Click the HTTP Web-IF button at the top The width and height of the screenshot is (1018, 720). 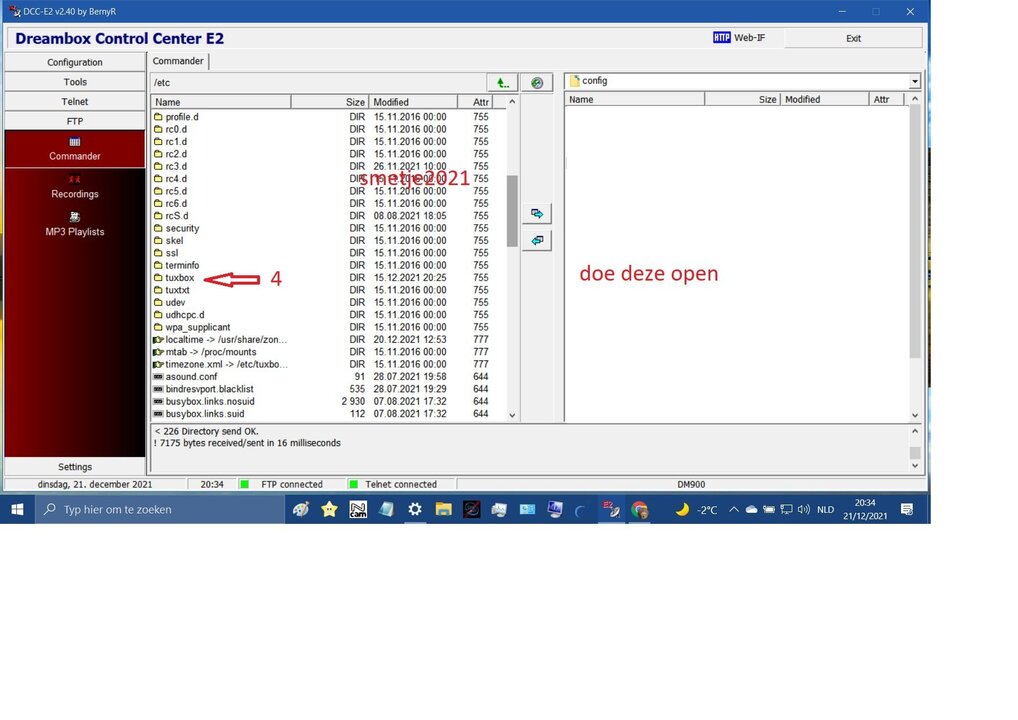(740, 37)
